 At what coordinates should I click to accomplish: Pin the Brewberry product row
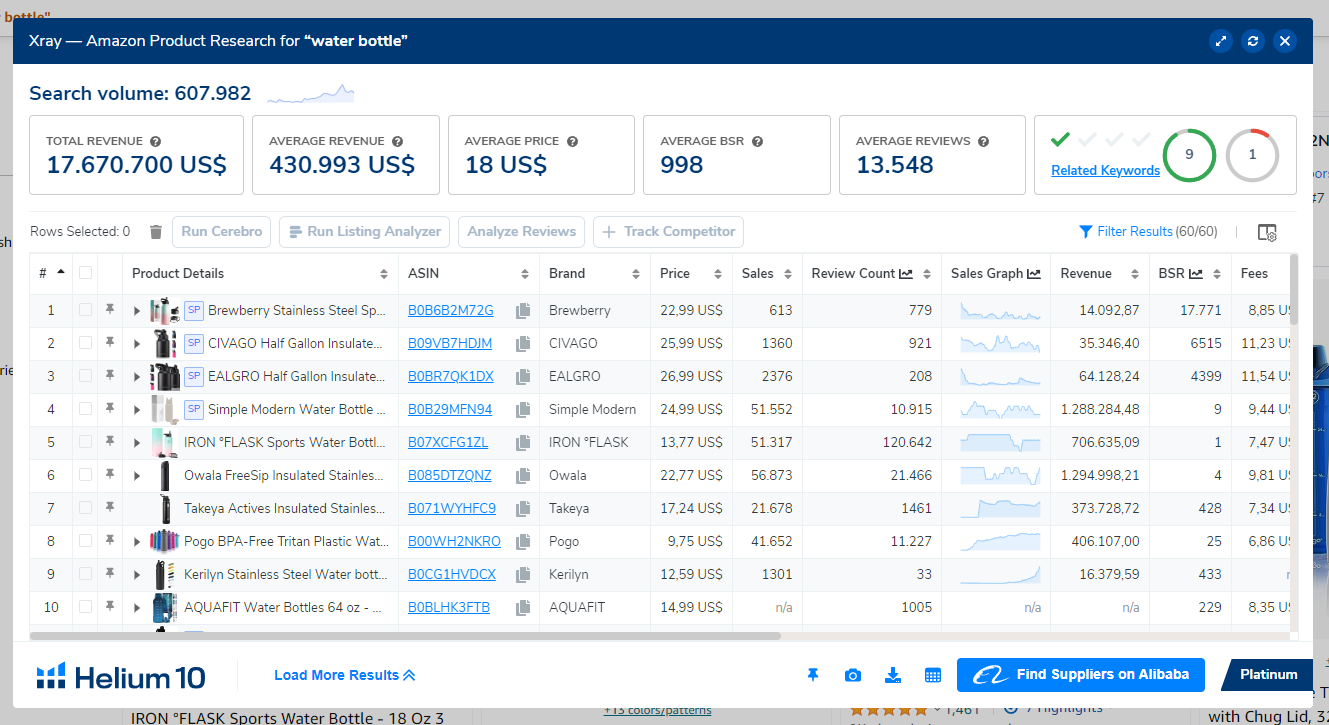[110, 310]
